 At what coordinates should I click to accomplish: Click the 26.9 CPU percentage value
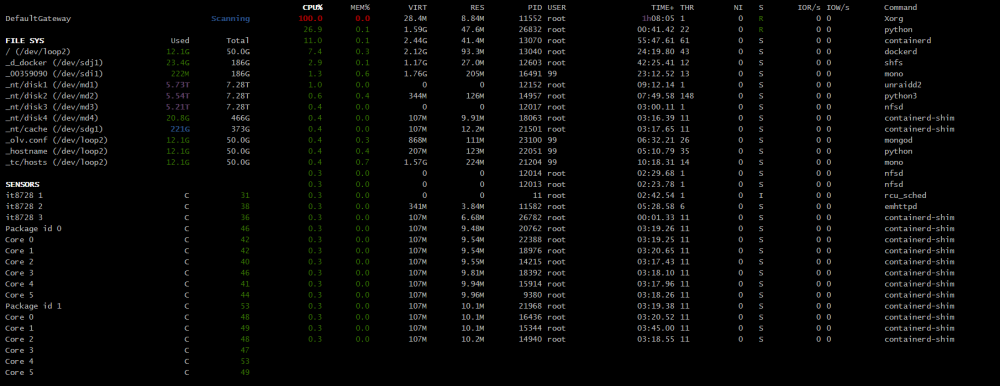point(312,29)
